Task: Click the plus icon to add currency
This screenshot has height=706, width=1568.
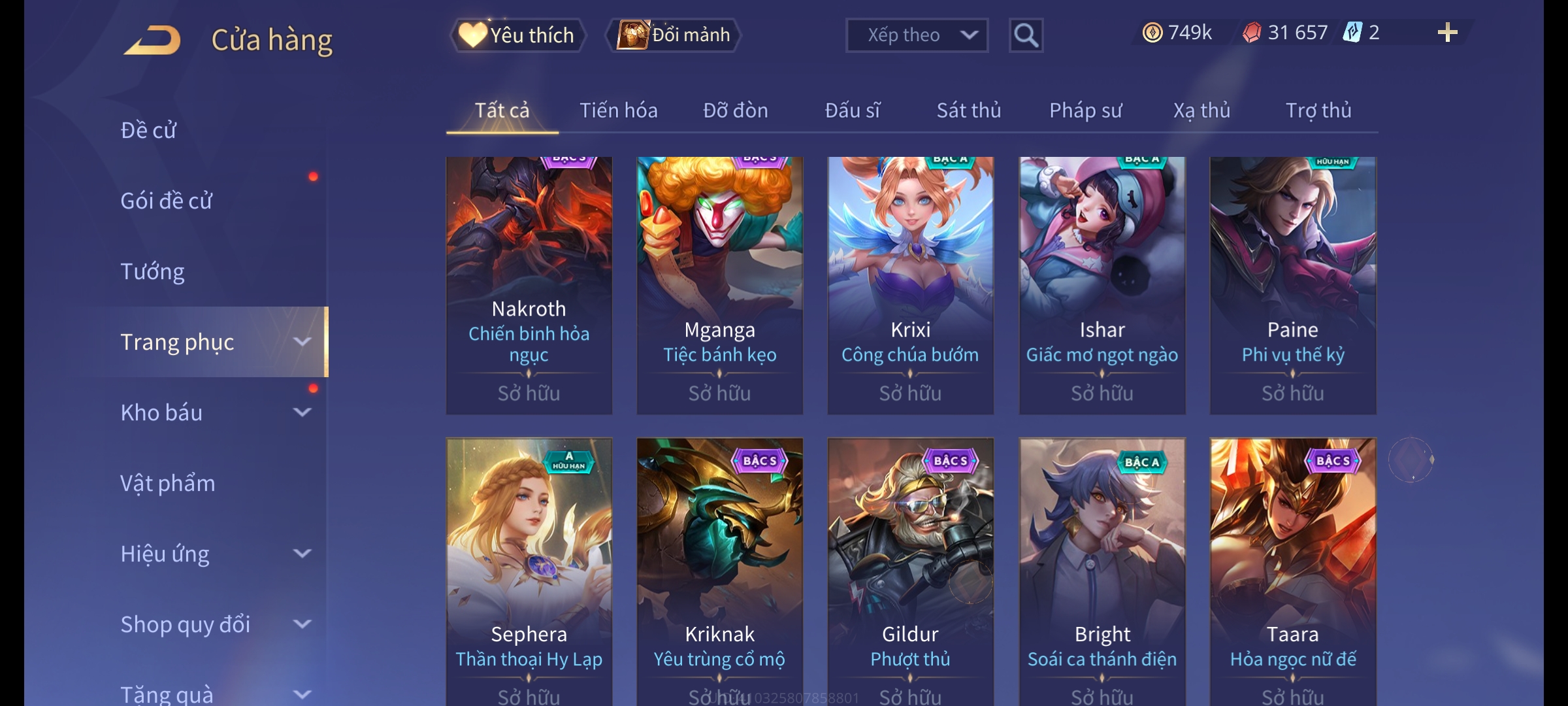Action: pos(1448,33)
